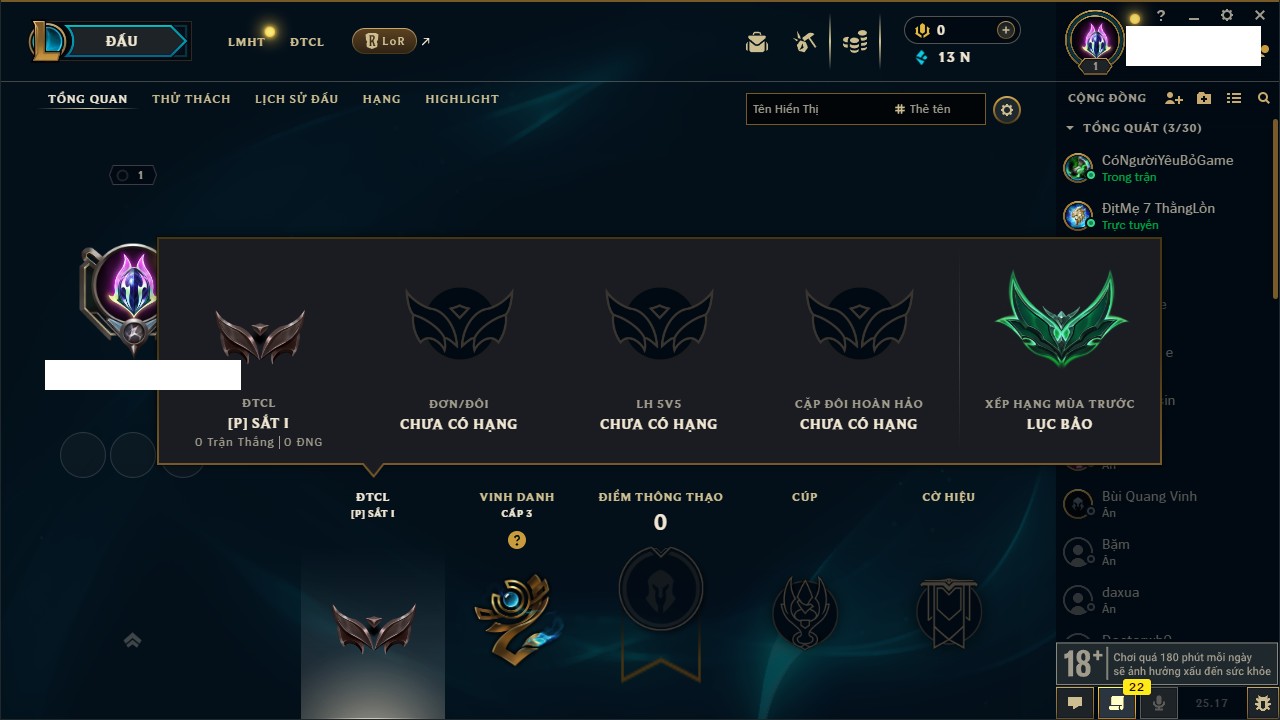Open the LoR game link
Viewport: 1280px width, 720px height.
click(x=384, y=41)
